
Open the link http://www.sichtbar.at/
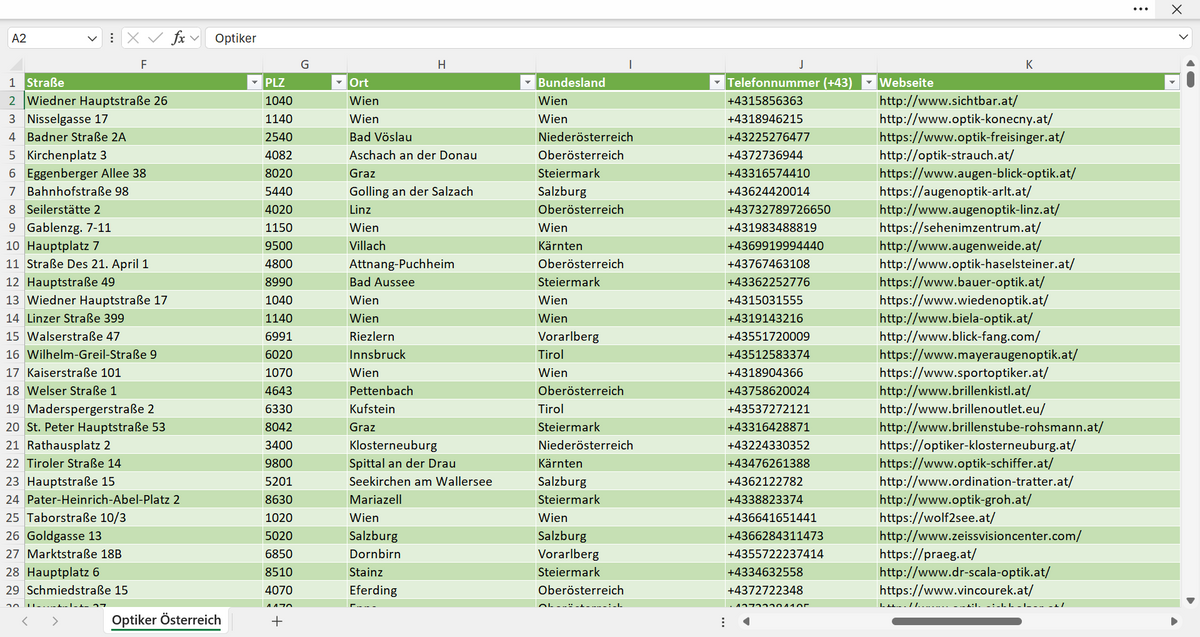point(948,101)
